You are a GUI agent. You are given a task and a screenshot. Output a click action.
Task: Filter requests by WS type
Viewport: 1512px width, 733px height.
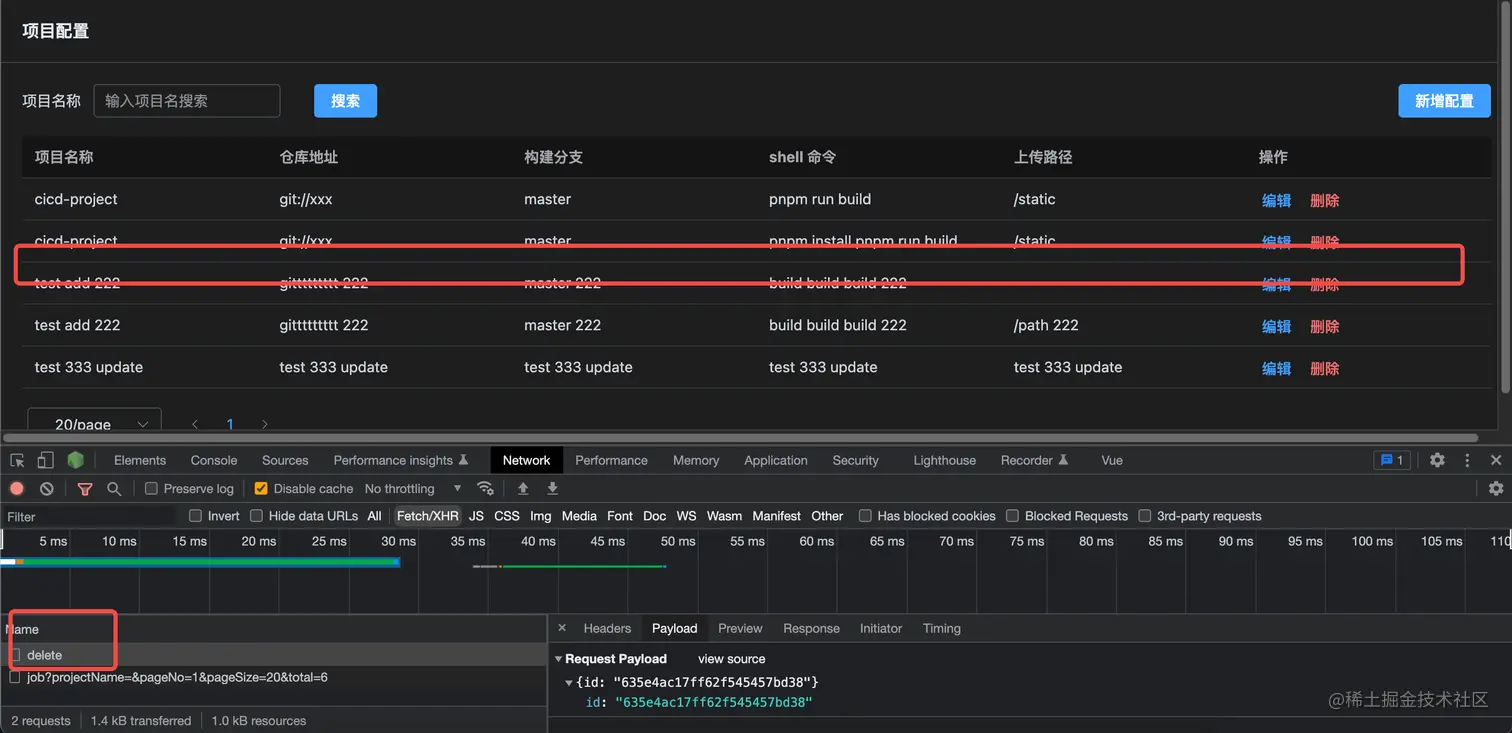click(686, 516)
